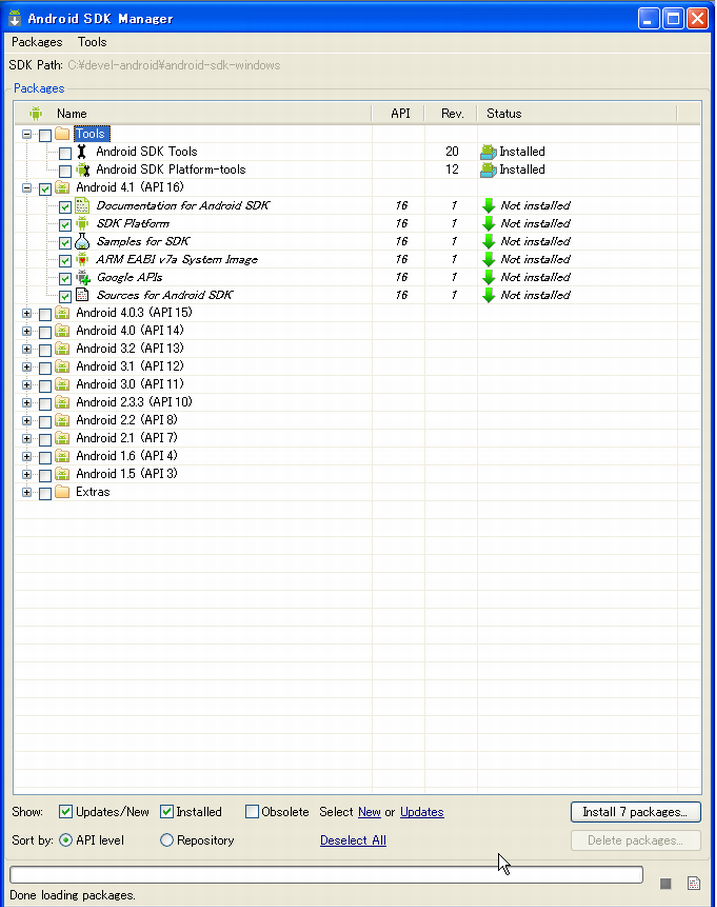
Task: Click the Android 3.2 (API 13) folder icon
Action: [x=62, y=349]
